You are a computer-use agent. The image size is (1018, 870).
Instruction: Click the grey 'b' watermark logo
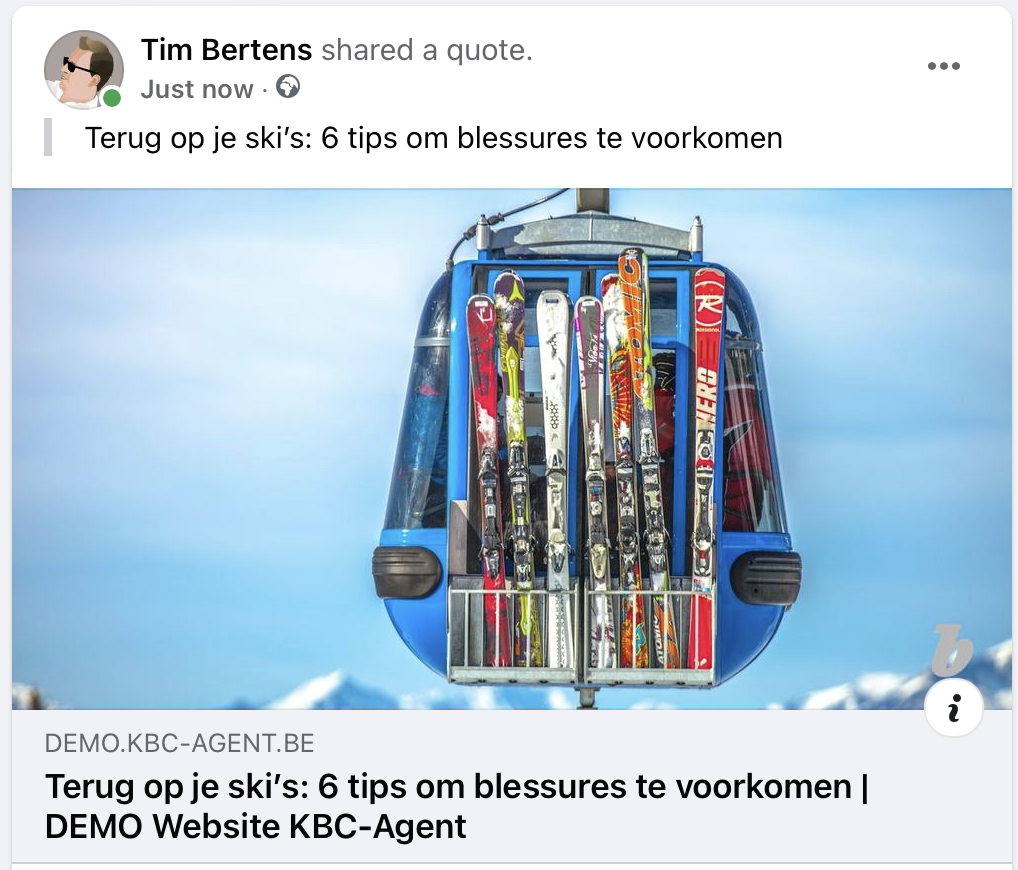(x=951, y=649)
